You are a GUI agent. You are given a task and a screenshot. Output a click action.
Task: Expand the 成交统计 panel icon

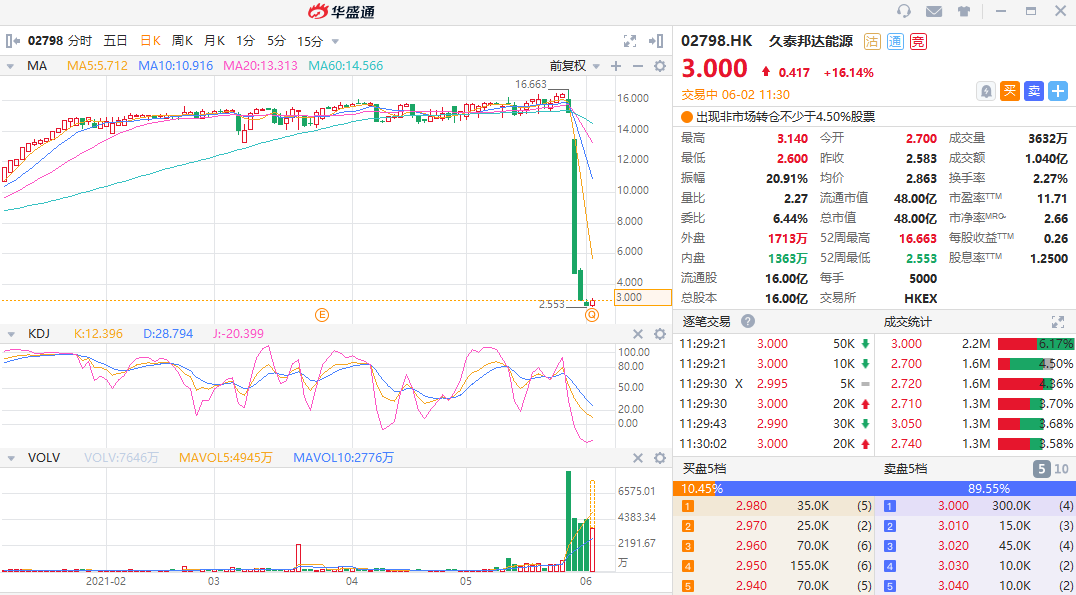click(x=1057, y=321)
